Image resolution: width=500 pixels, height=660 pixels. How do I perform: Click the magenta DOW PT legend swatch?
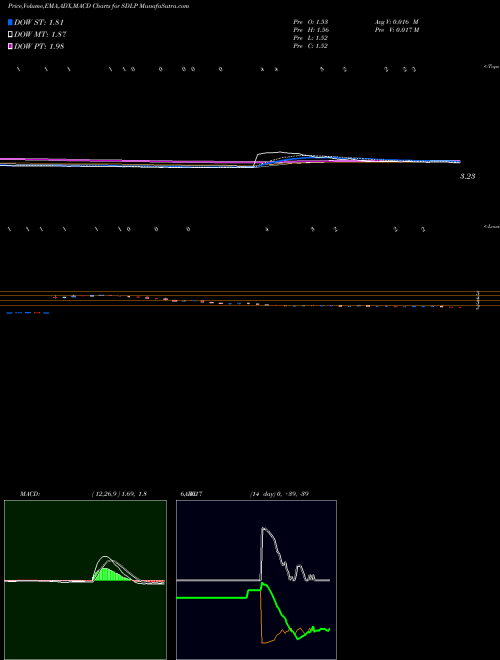point(10,46)
